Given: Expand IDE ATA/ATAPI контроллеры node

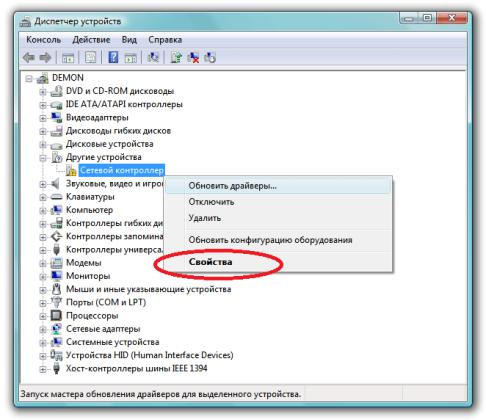Looking at the screenshot, I should click(x=43, y=105).
